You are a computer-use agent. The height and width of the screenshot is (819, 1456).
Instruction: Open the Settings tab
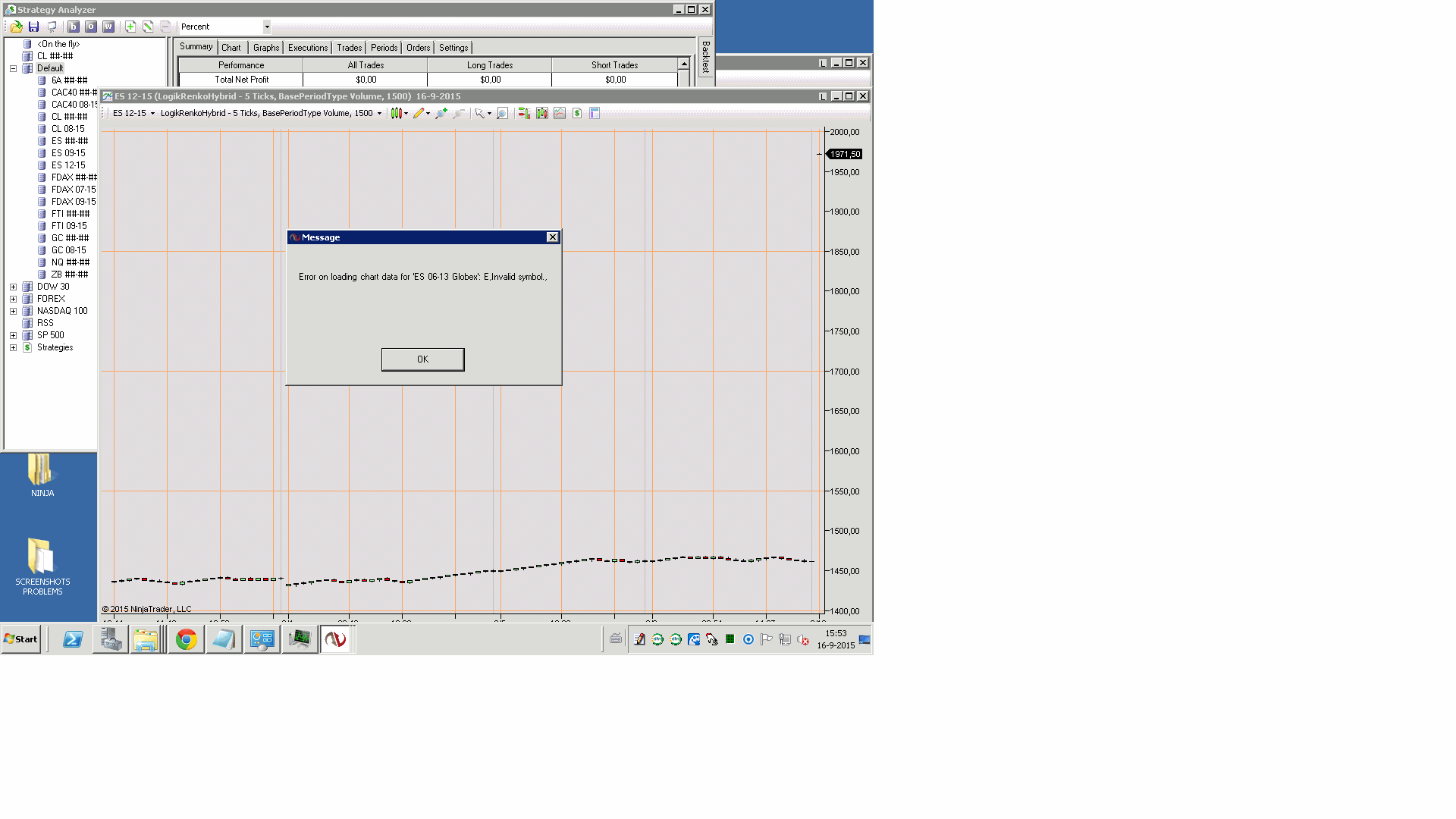(x=453, y=48)
